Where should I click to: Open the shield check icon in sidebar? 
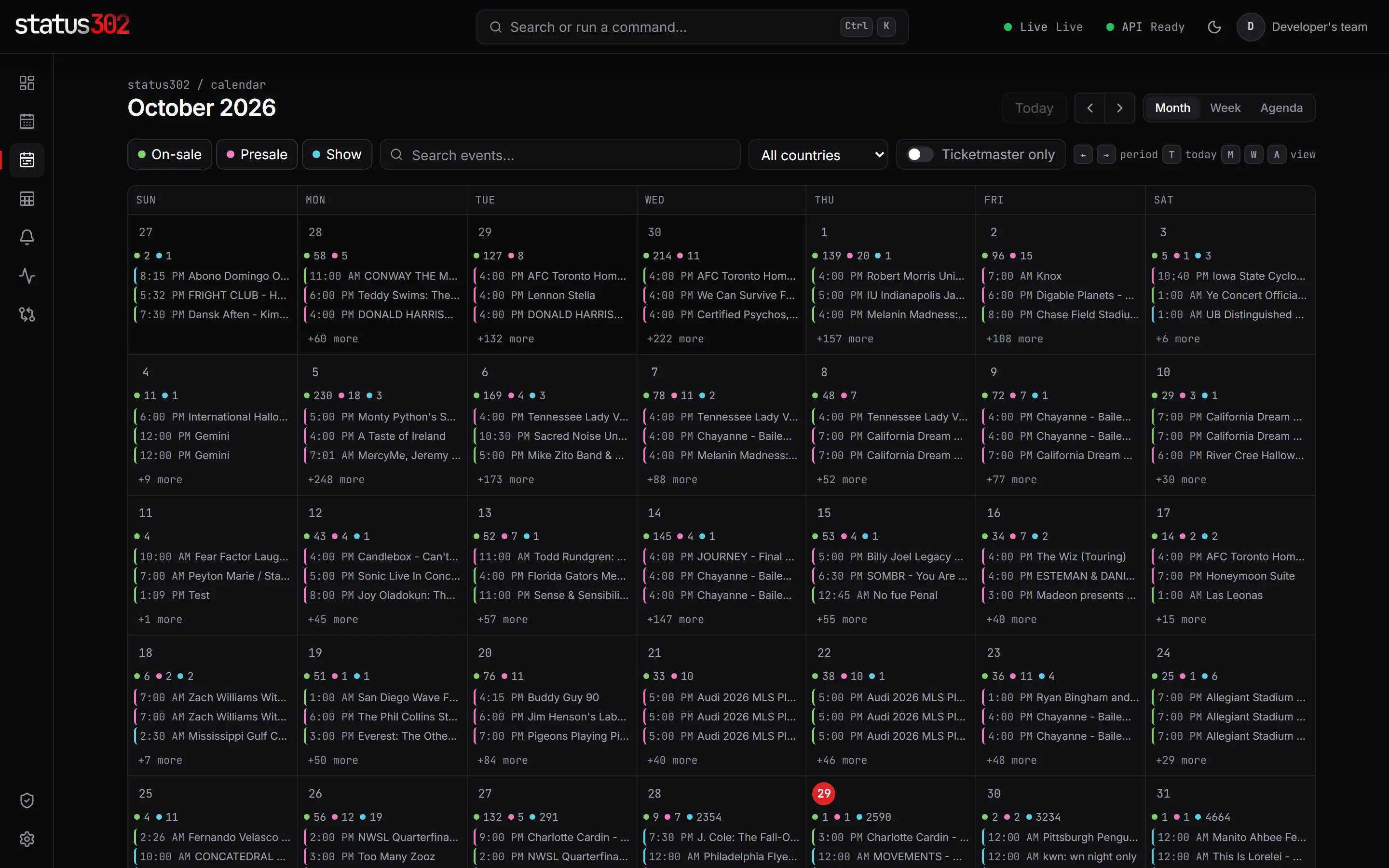27,800
